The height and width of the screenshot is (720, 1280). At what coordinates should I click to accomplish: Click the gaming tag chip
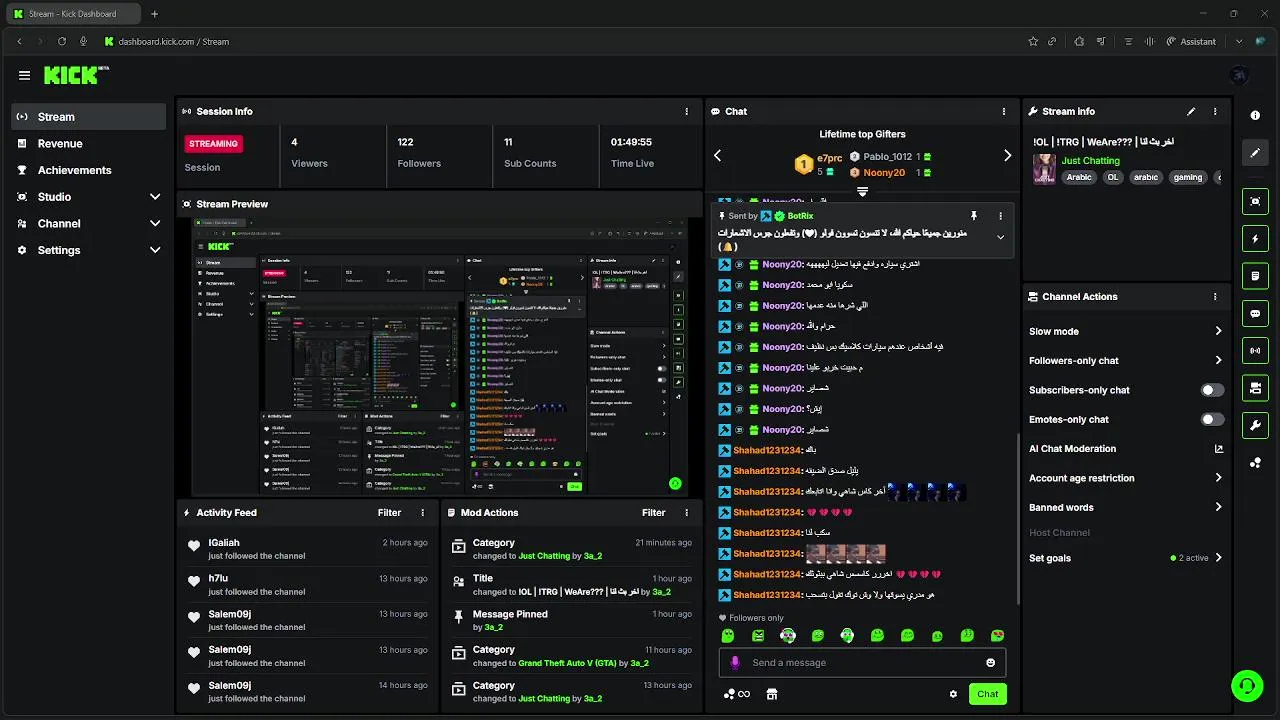click(x=1188, y=177)
